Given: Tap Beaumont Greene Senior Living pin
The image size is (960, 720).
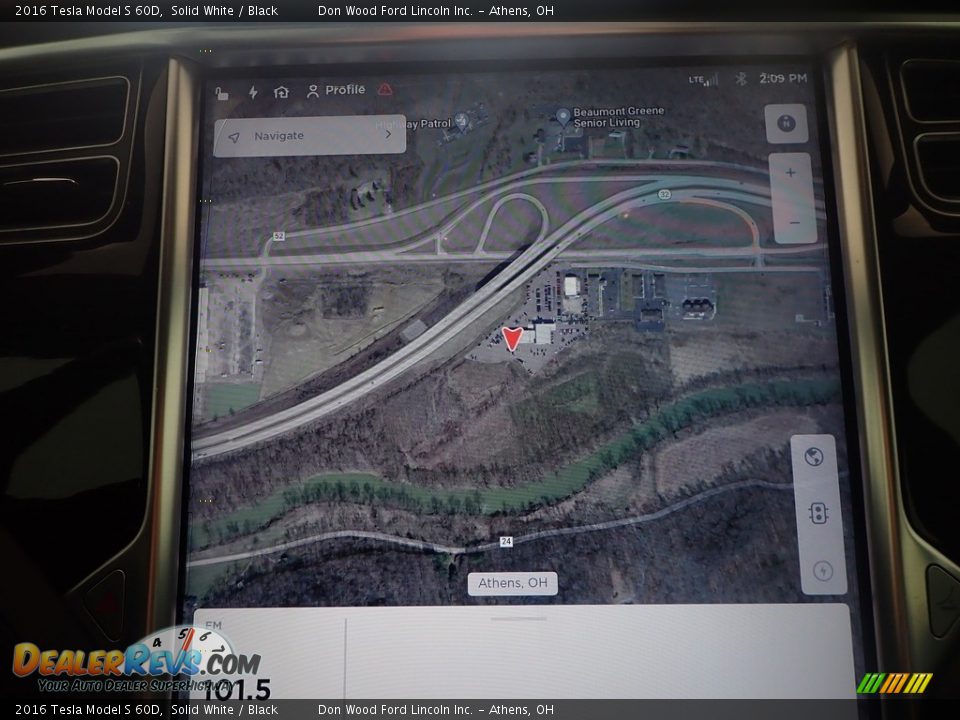Looking at the screenshot, I should [x=563, y=117].
